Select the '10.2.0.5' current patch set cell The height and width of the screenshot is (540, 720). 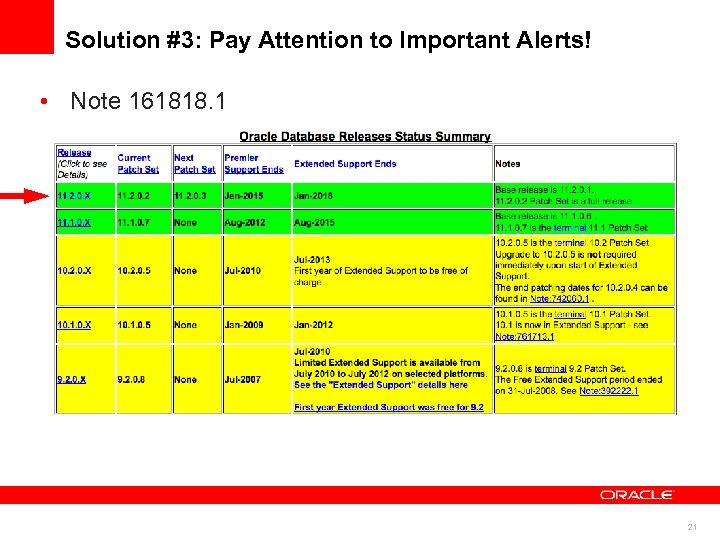(x=144, y=270)
